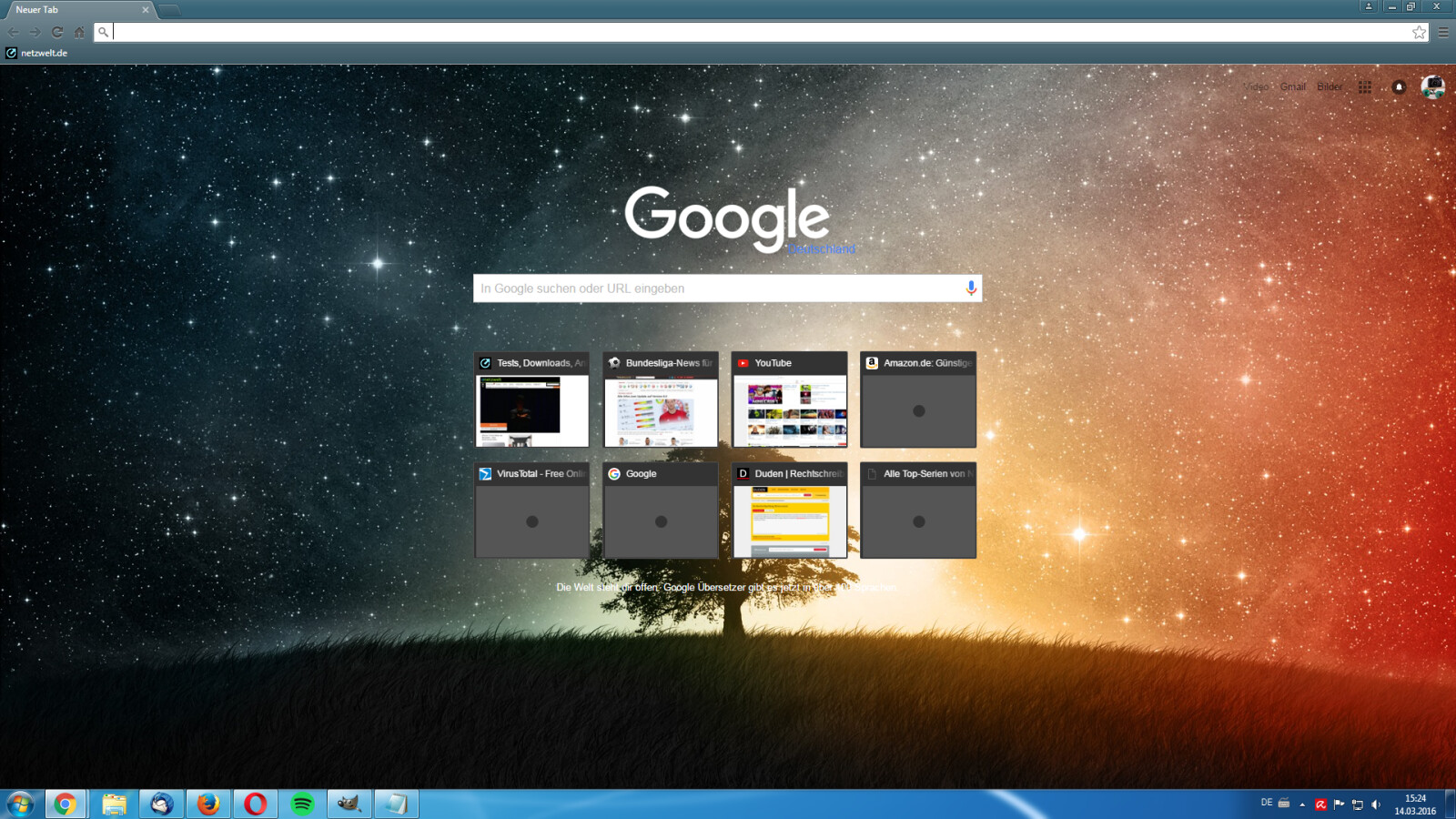Click the Google profile avatar
Screen dimensions: 1456x819
(x=1433, y=86)
